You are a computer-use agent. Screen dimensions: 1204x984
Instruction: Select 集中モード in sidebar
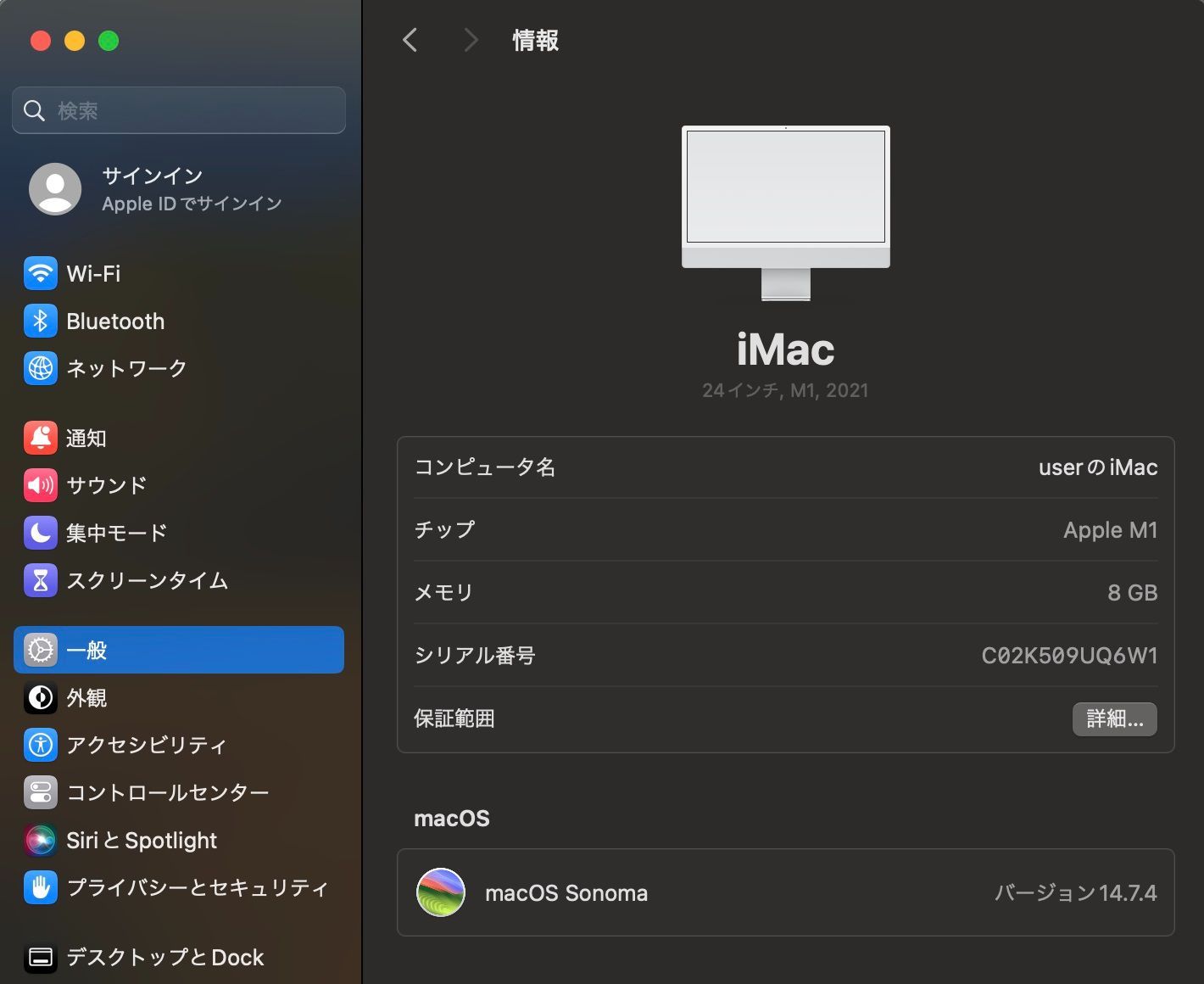point(117,533)
